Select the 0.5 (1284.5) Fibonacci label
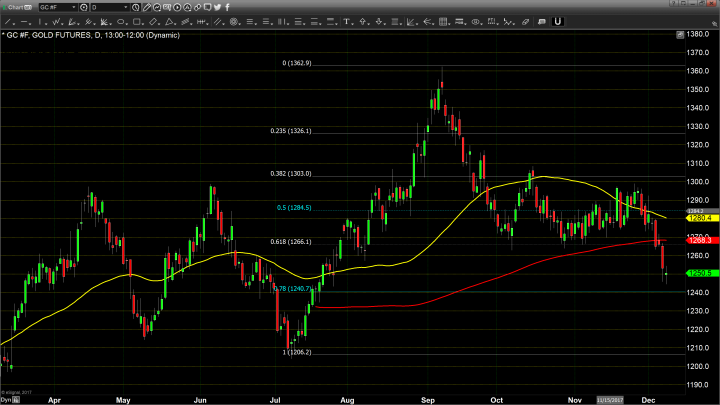Viewport: 720px width, 405px height. [294, 208]
